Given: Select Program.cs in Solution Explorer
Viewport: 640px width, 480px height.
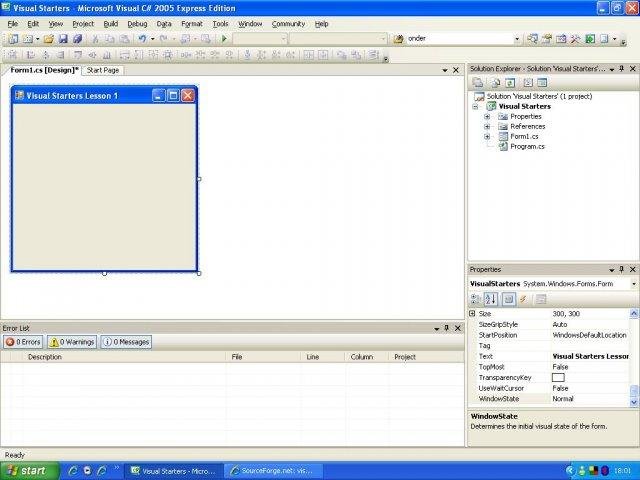Looking at the screenshot, I should [527, 147].
